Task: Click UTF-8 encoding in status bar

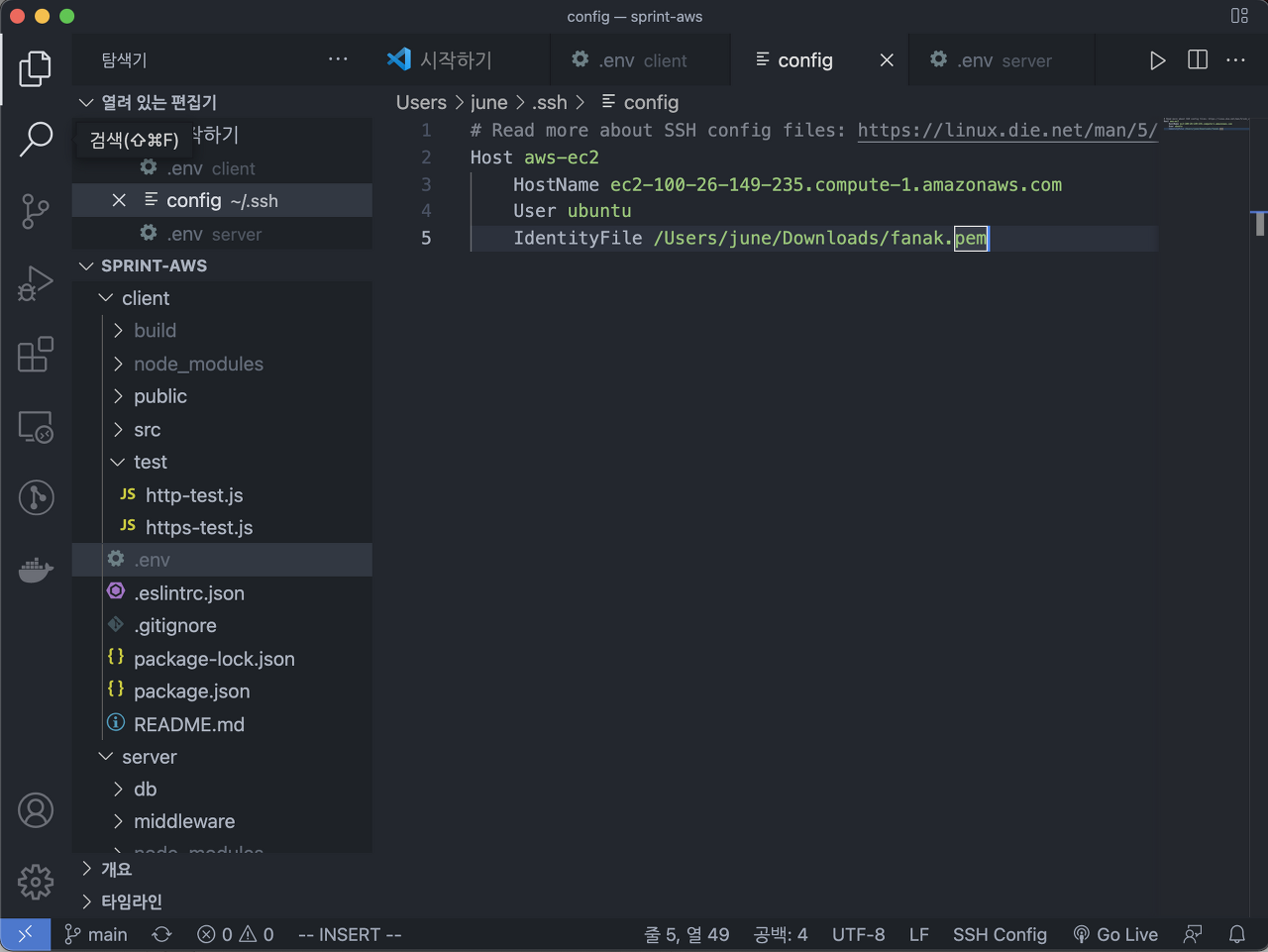Action: [858, 934]
